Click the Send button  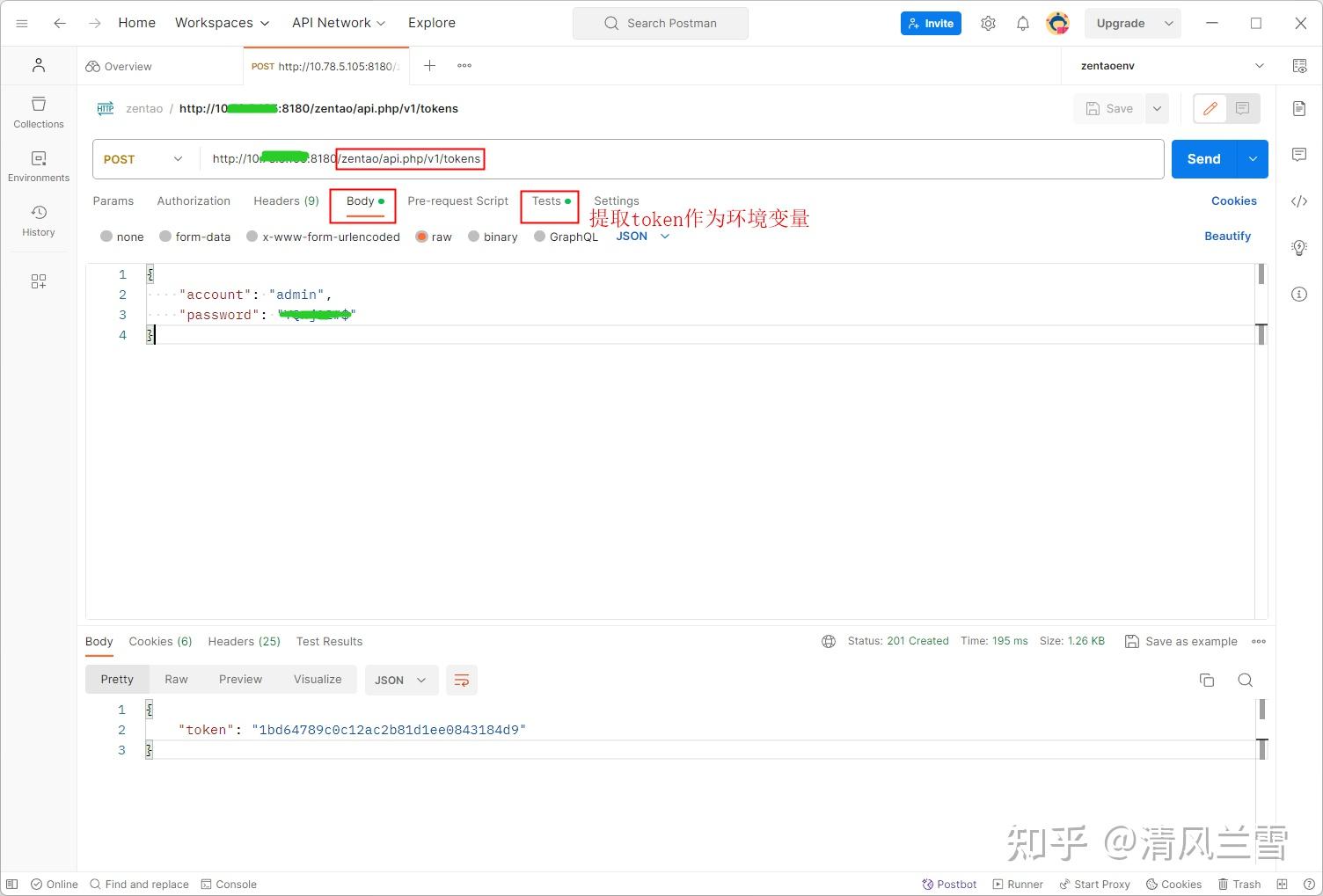[1204, 159]
